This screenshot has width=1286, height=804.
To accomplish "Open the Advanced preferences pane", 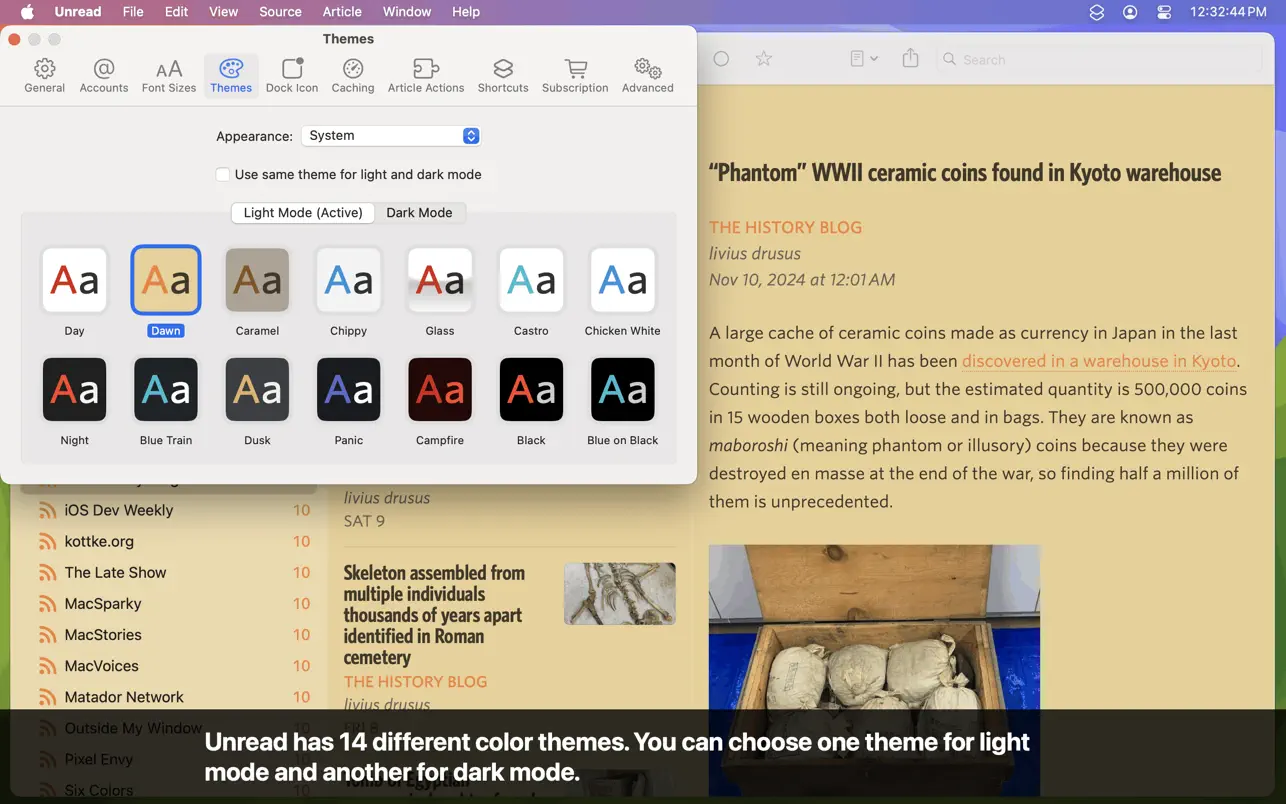I will 648,76.
